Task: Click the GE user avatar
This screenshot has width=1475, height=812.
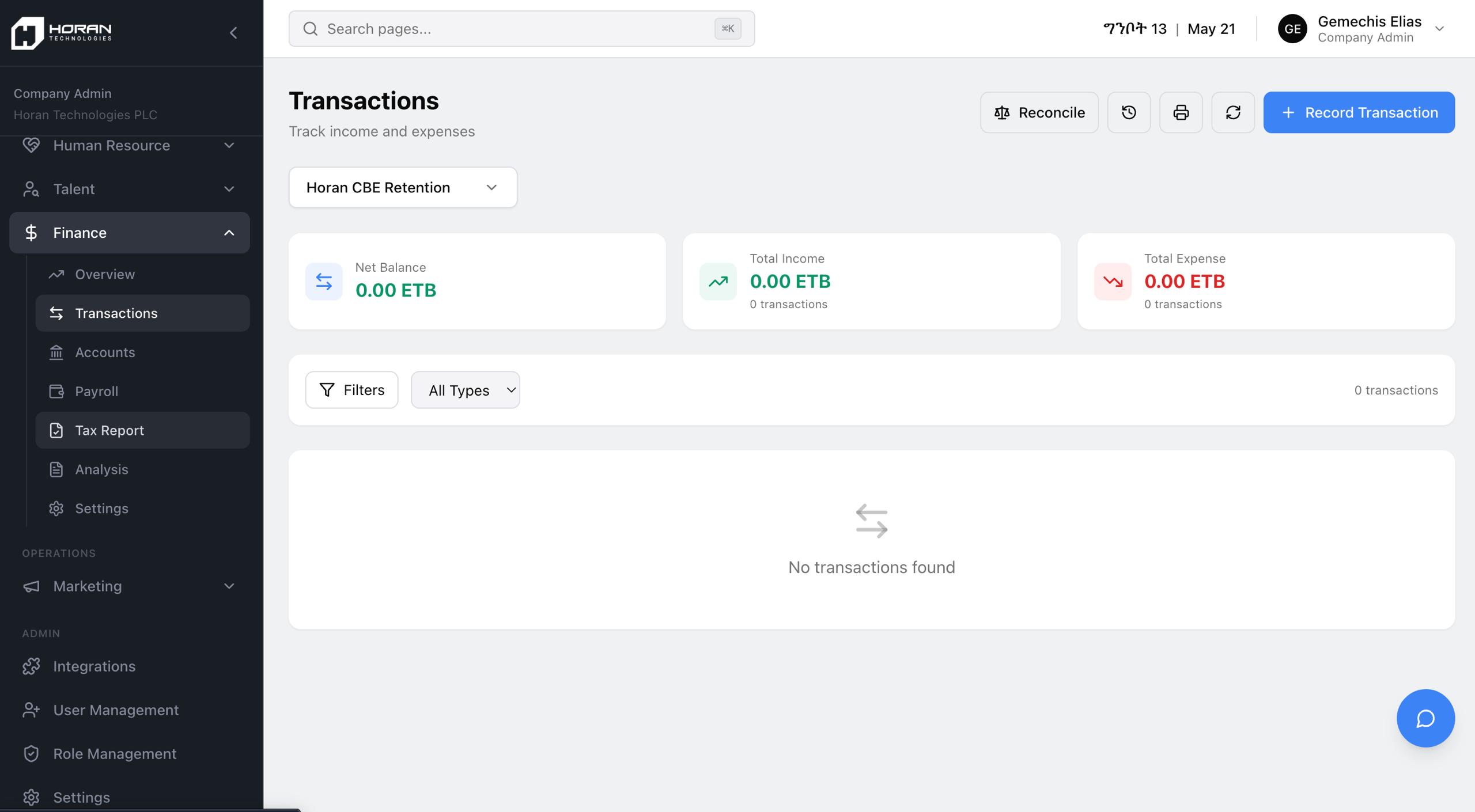Action: click(x=1292, y=29)
